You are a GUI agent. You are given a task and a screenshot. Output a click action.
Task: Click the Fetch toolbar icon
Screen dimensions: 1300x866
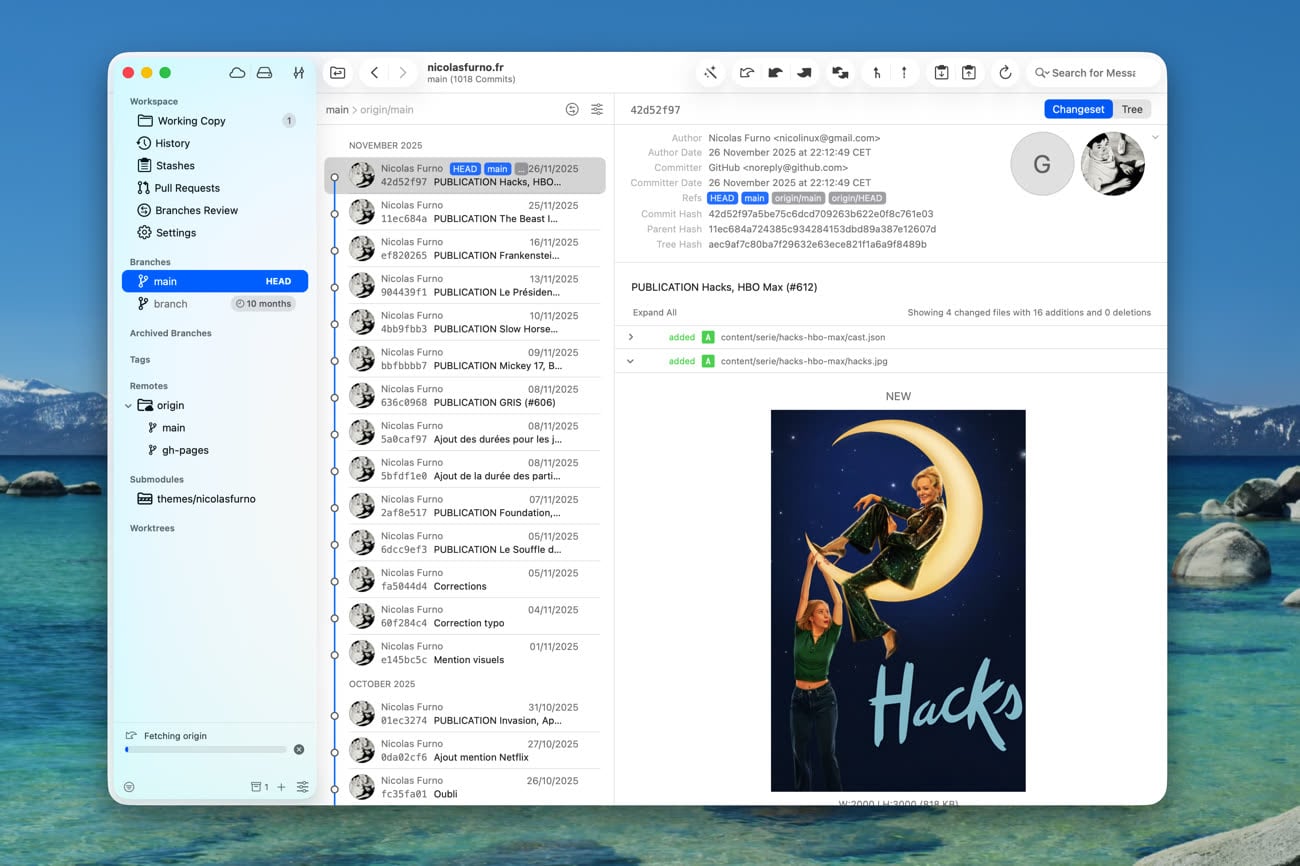coord(746,73)
